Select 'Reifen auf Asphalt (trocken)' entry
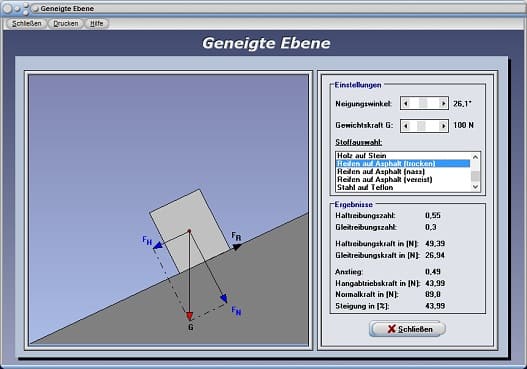The image size is (527, 369). coord(403,164)
